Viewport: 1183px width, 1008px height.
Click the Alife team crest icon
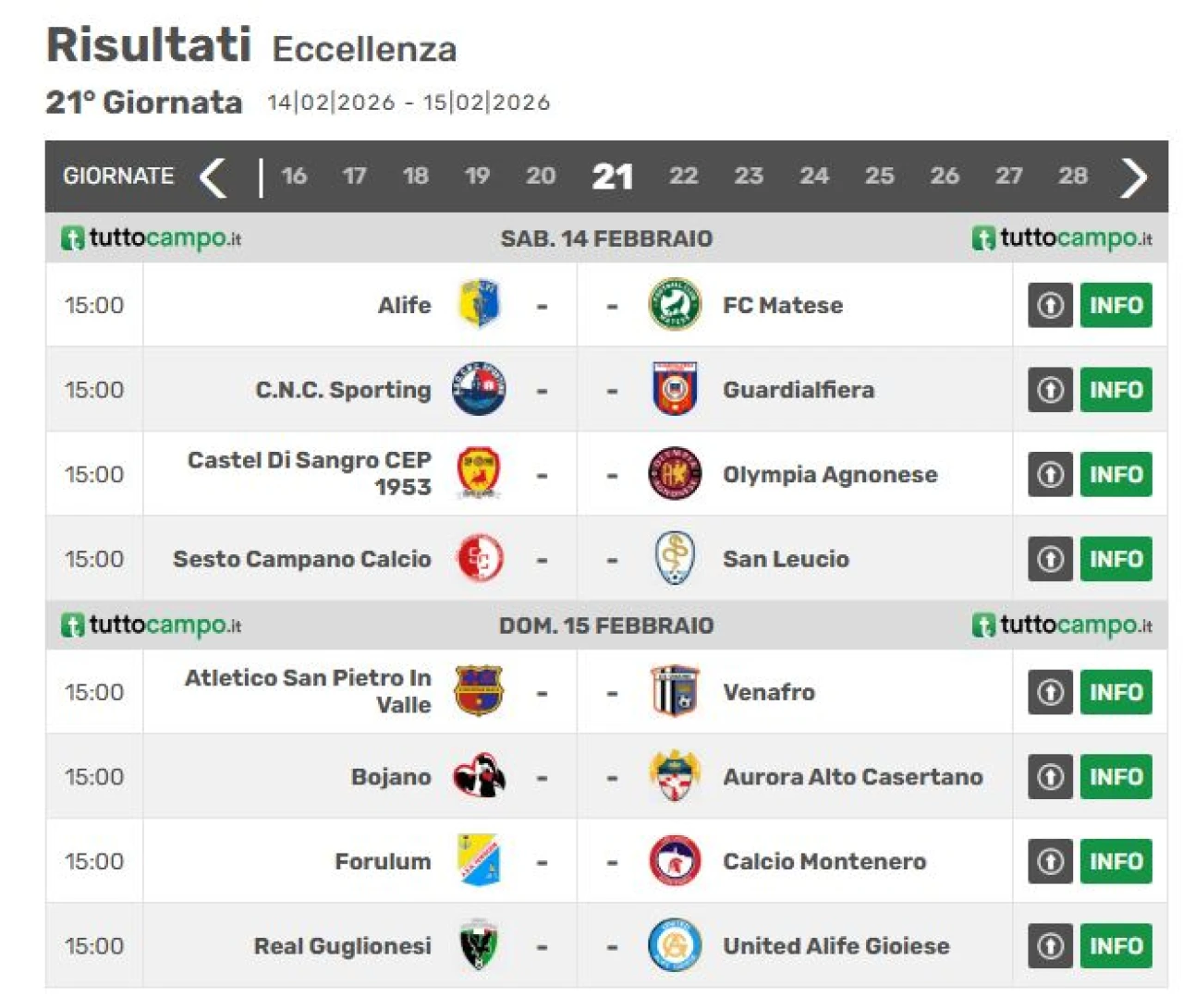click(479, 304)
